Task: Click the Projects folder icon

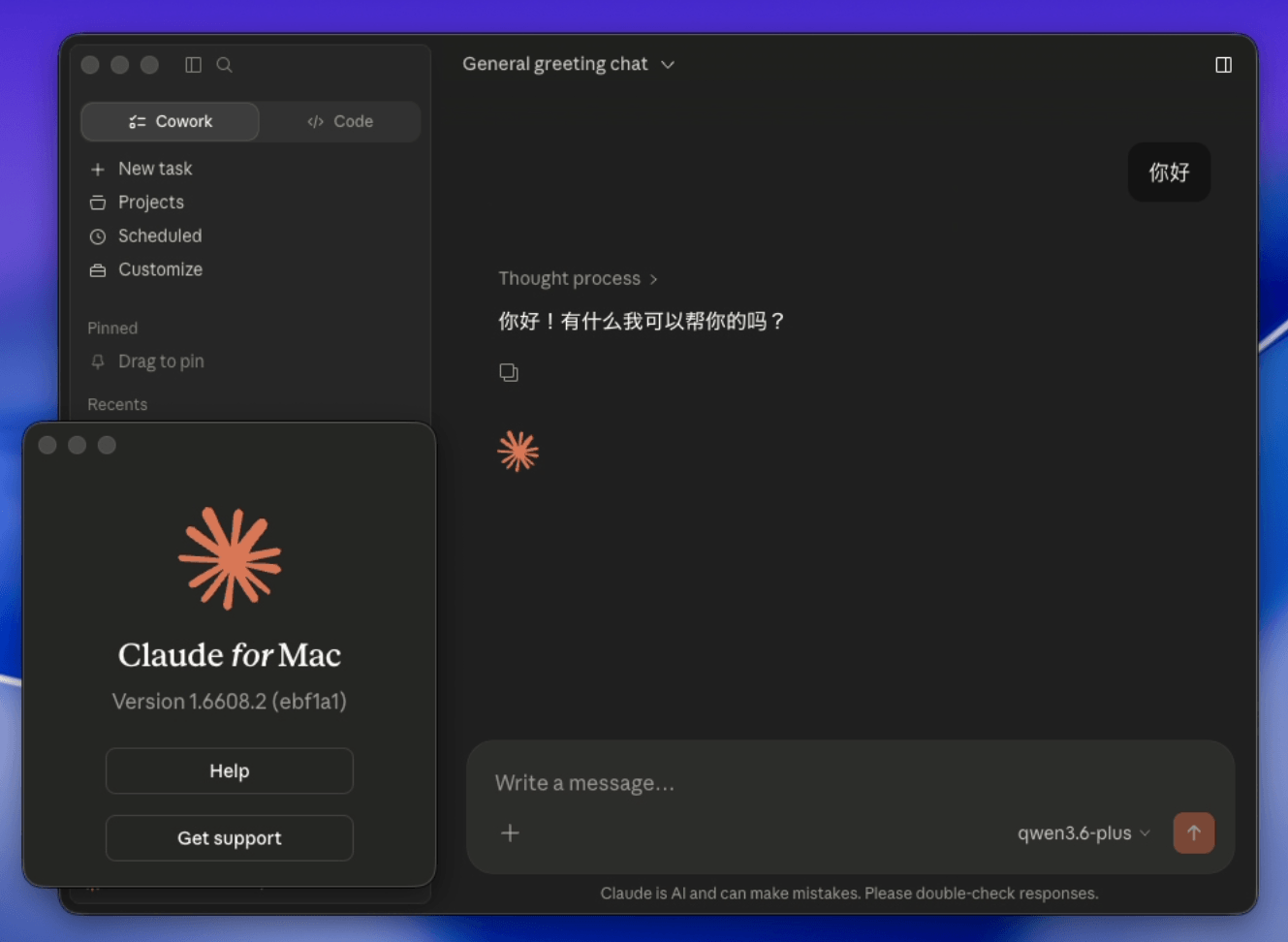Action: [98, 203]
